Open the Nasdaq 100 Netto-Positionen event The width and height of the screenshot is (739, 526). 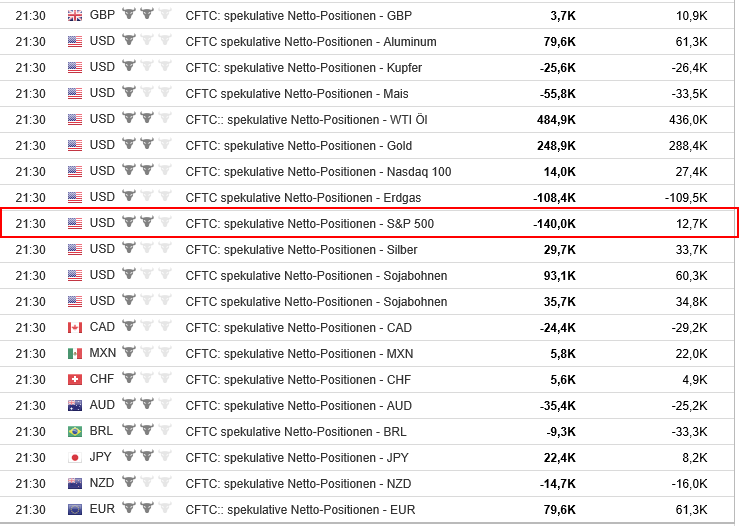[318, 171]
